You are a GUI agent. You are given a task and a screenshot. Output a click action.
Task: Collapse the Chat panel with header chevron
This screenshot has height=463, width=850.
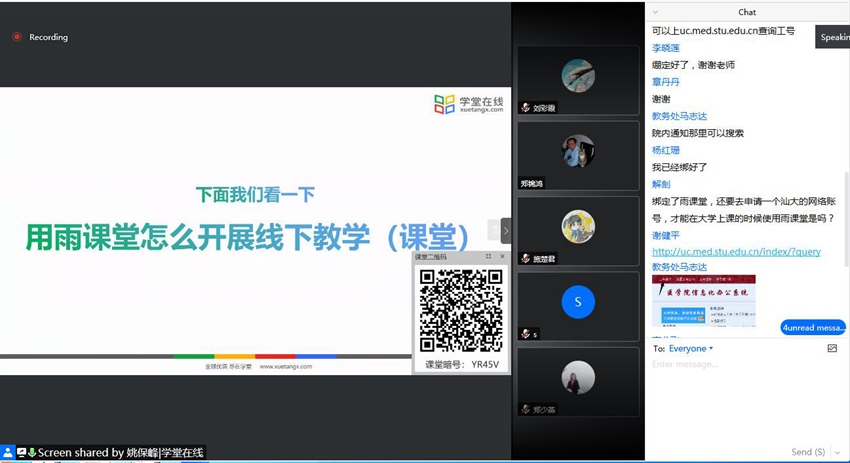pos(655,12)
